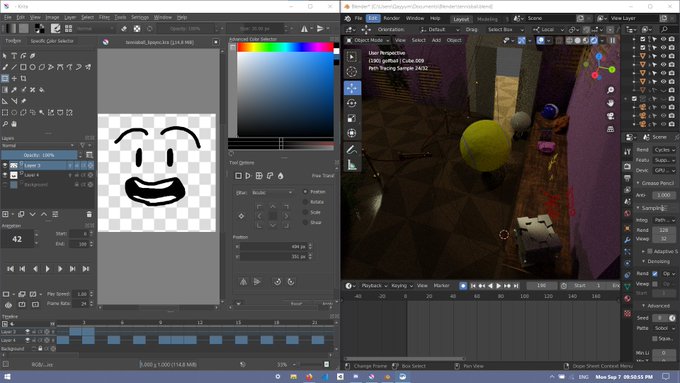Select Krita's Text tool in the toolbox
Viewport: 680px width, 383px height.
[x=14, y=56]
